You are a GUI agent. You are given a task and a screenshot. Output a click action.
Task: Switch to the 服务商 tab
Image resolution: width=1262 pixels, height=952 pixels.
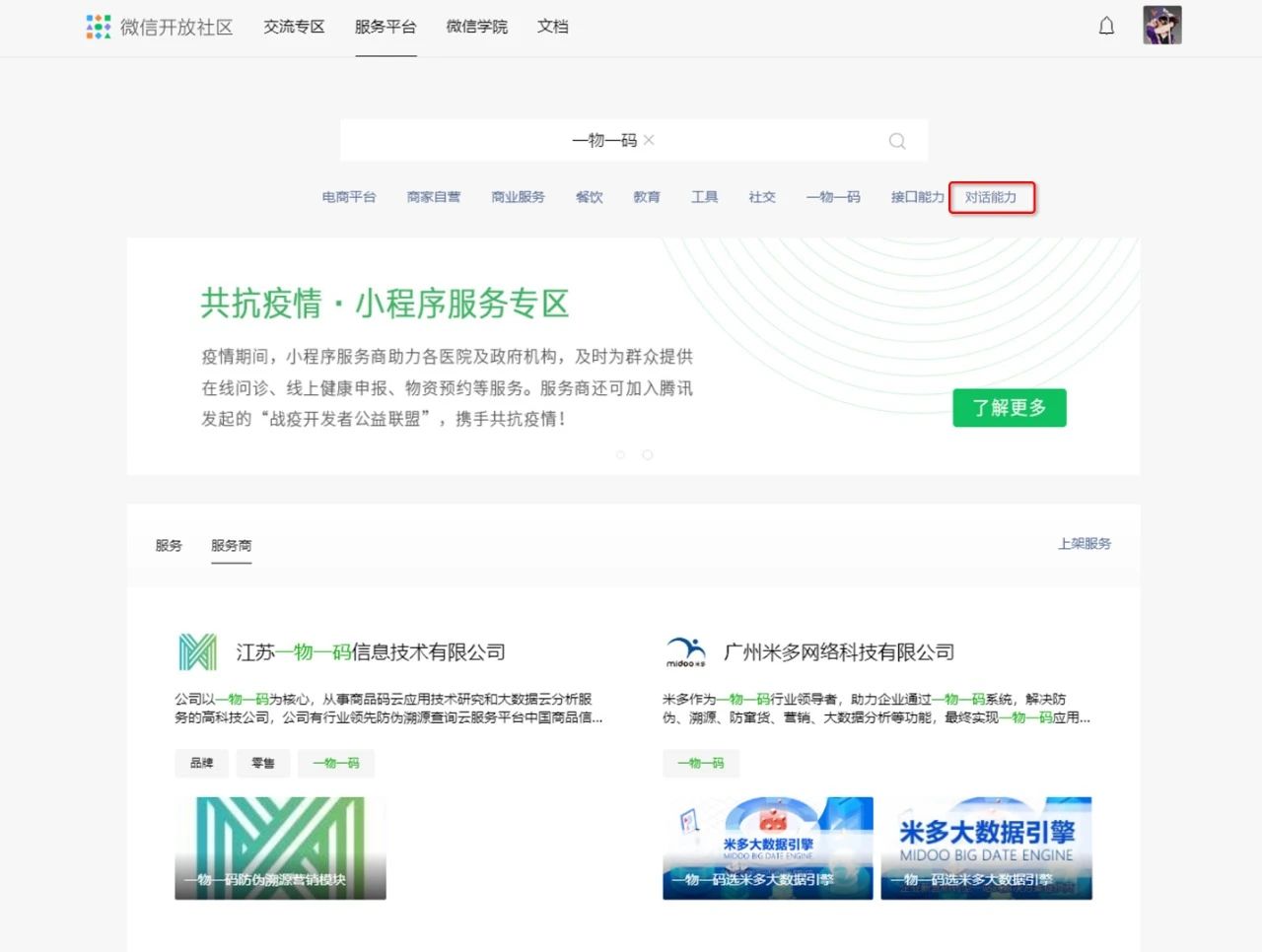232,545
